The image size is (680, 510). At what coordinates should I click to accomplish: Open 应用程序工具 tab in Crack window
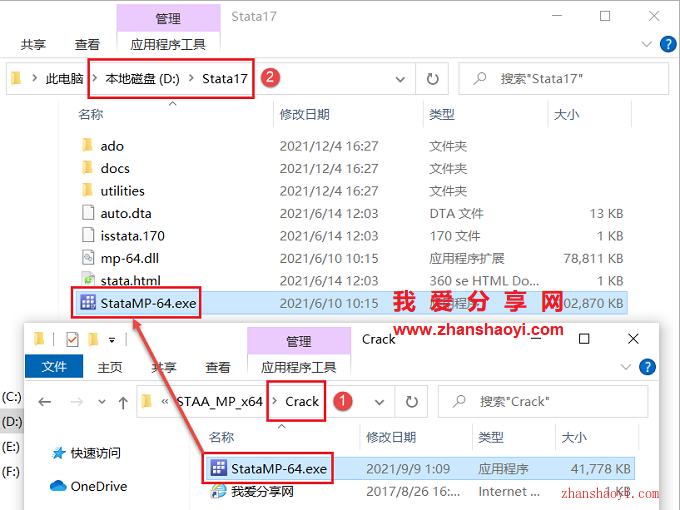point(298,367)
